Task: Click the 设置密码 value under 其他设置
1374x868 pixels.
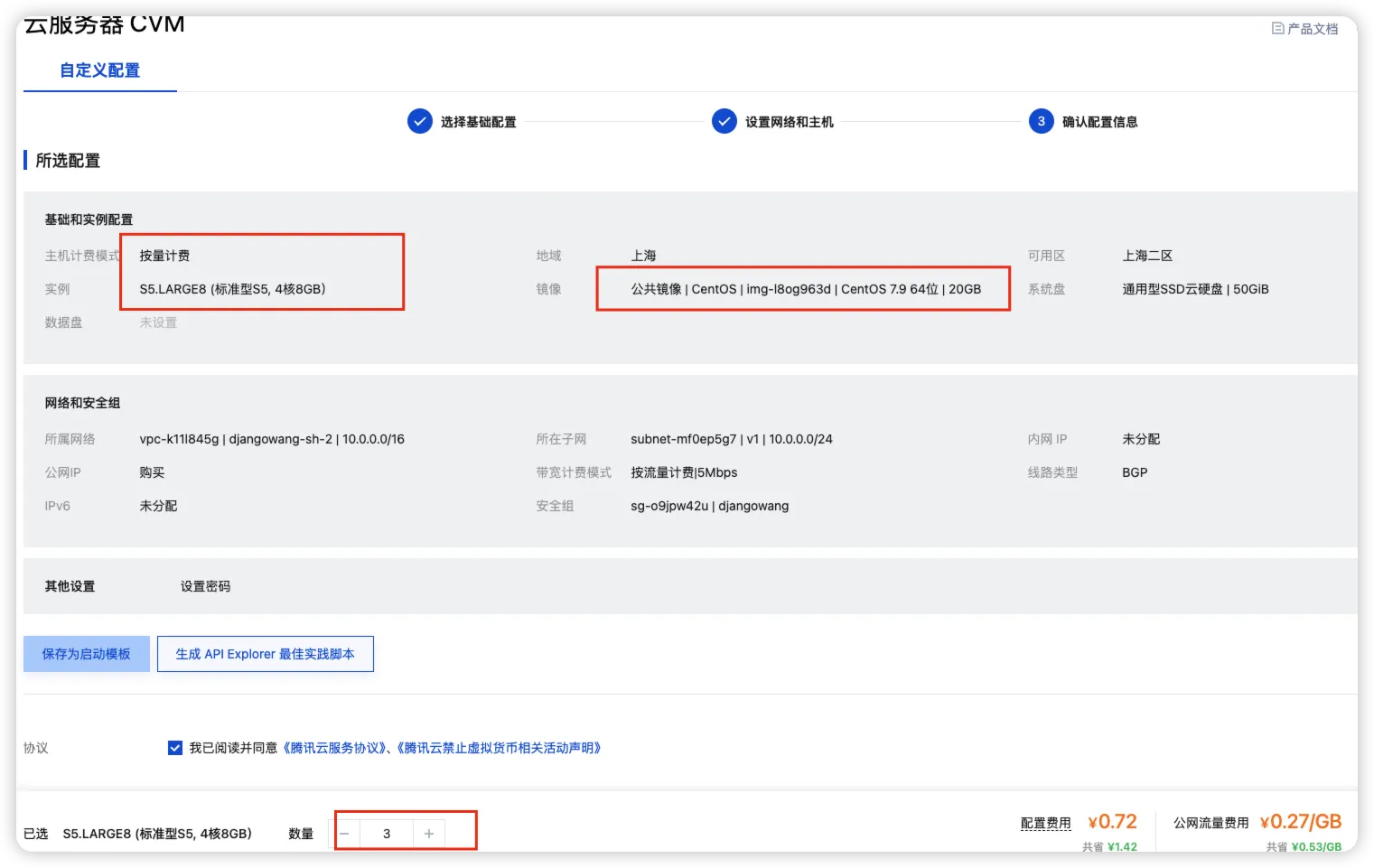Action: coord(205,586)
